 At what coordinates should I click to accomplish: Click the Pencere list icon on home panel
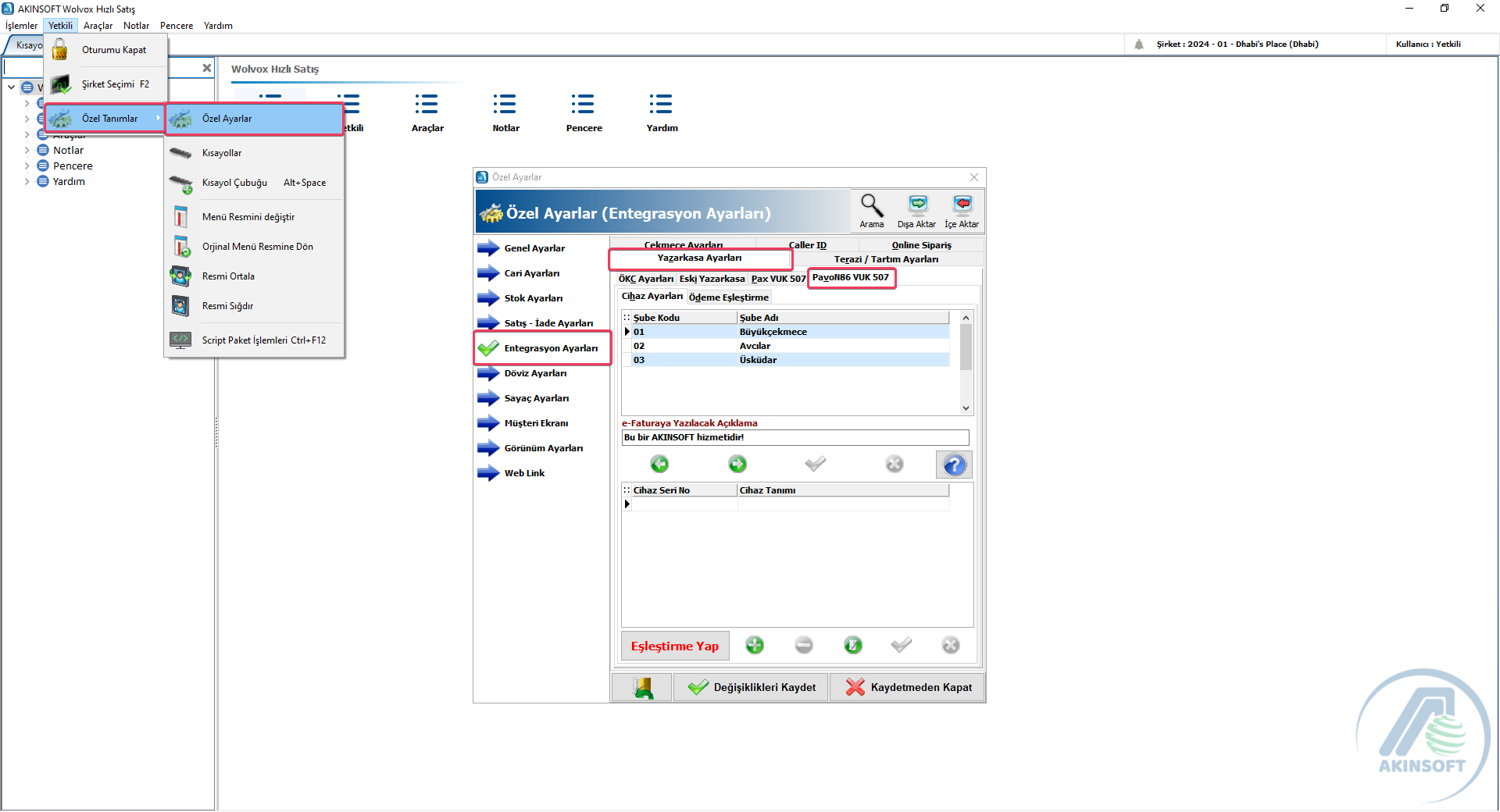point(583,104)
